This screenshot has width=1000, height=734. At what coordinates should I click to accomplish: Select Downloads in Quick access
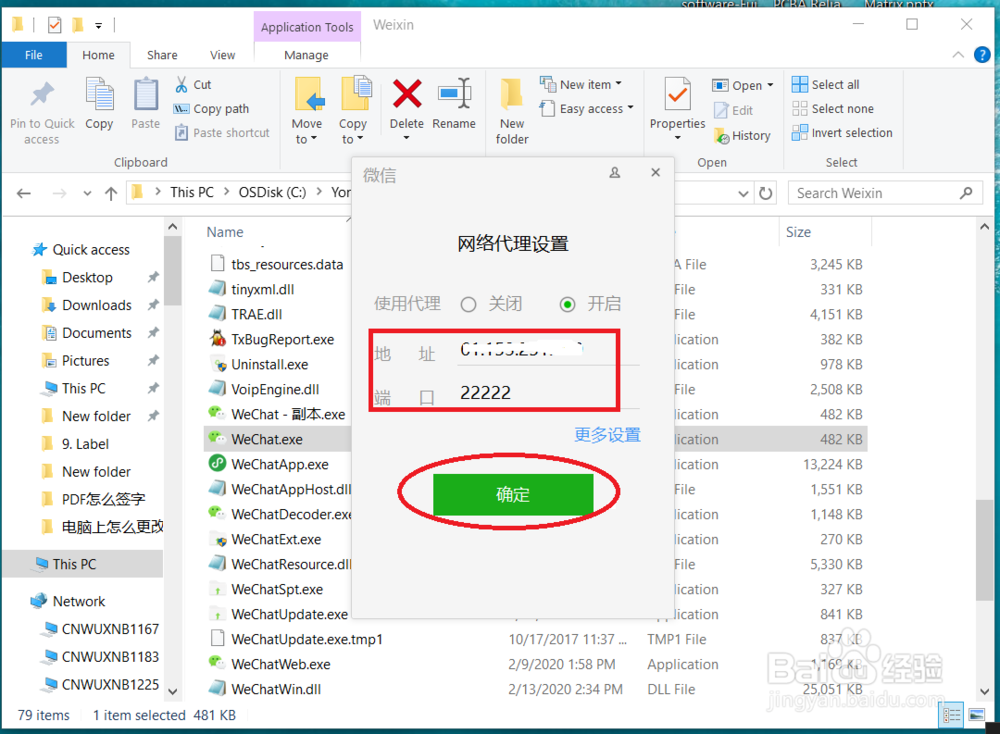coord(96,305)
